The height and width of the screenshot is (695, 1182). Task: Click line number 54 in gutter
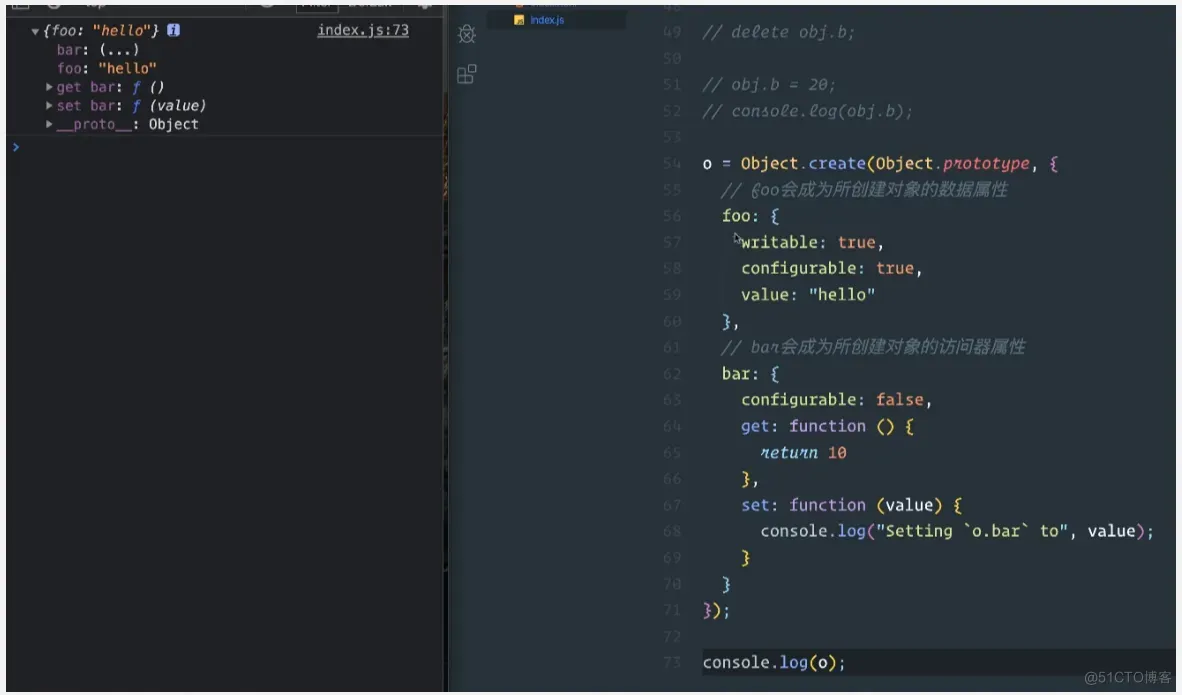tap(672, 164)
